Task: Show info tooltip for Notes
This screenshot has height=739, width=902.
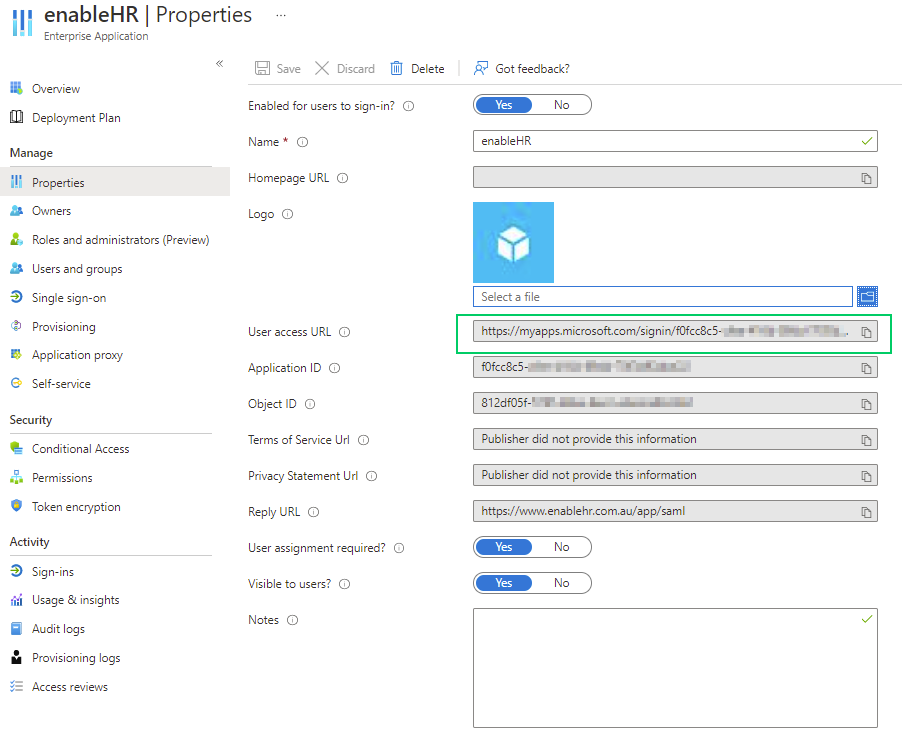Action: pos(292,620)
